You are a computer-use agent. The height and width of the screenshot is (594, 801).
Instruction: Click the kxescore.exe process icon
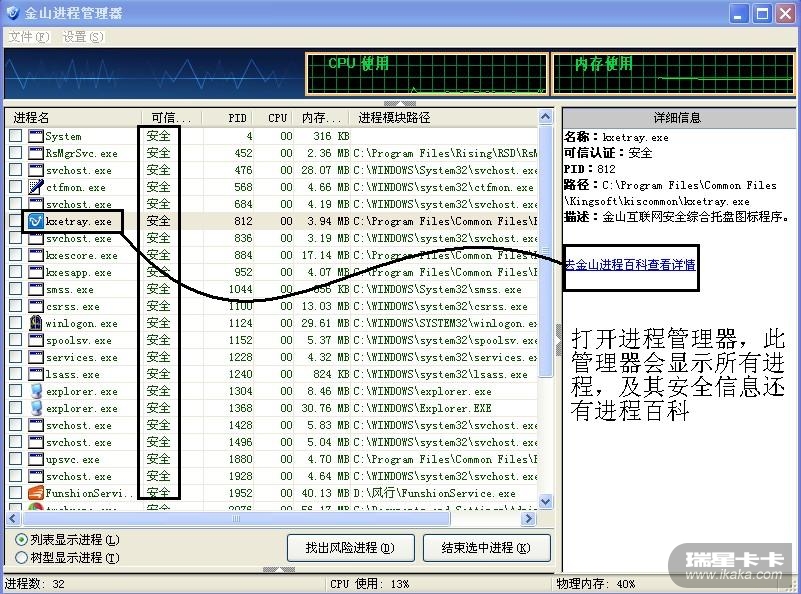[36, 255]
